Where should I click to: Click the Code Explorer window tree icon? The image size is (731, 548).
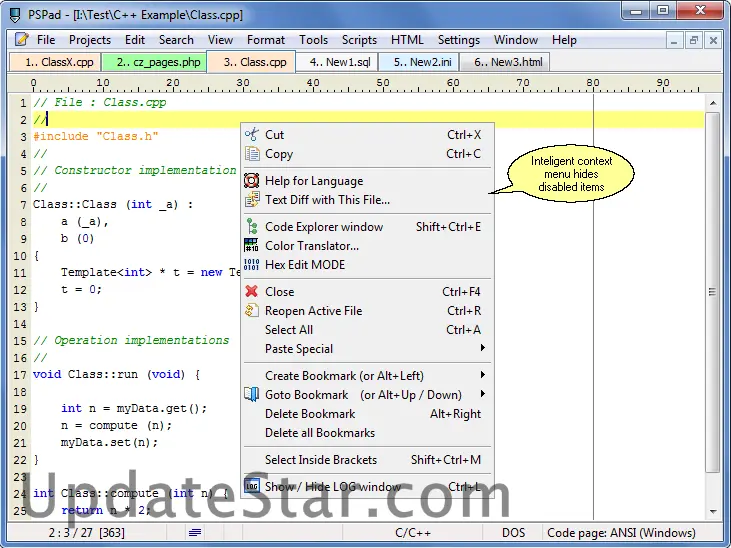point(251,227)
